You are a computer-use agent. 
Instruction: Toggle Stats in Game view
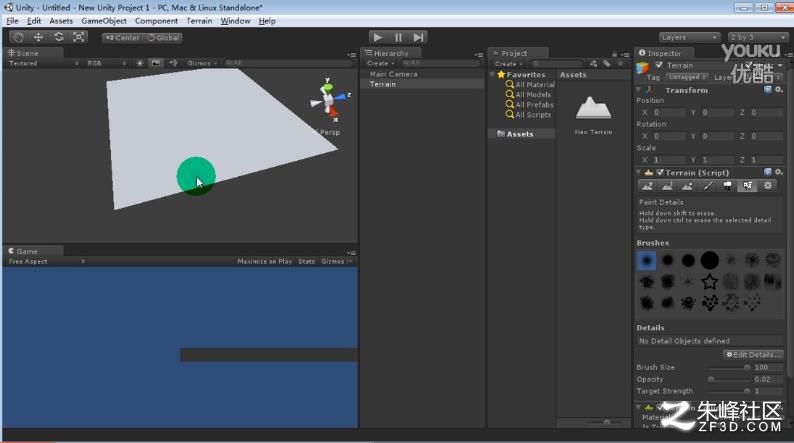(306, 261)
